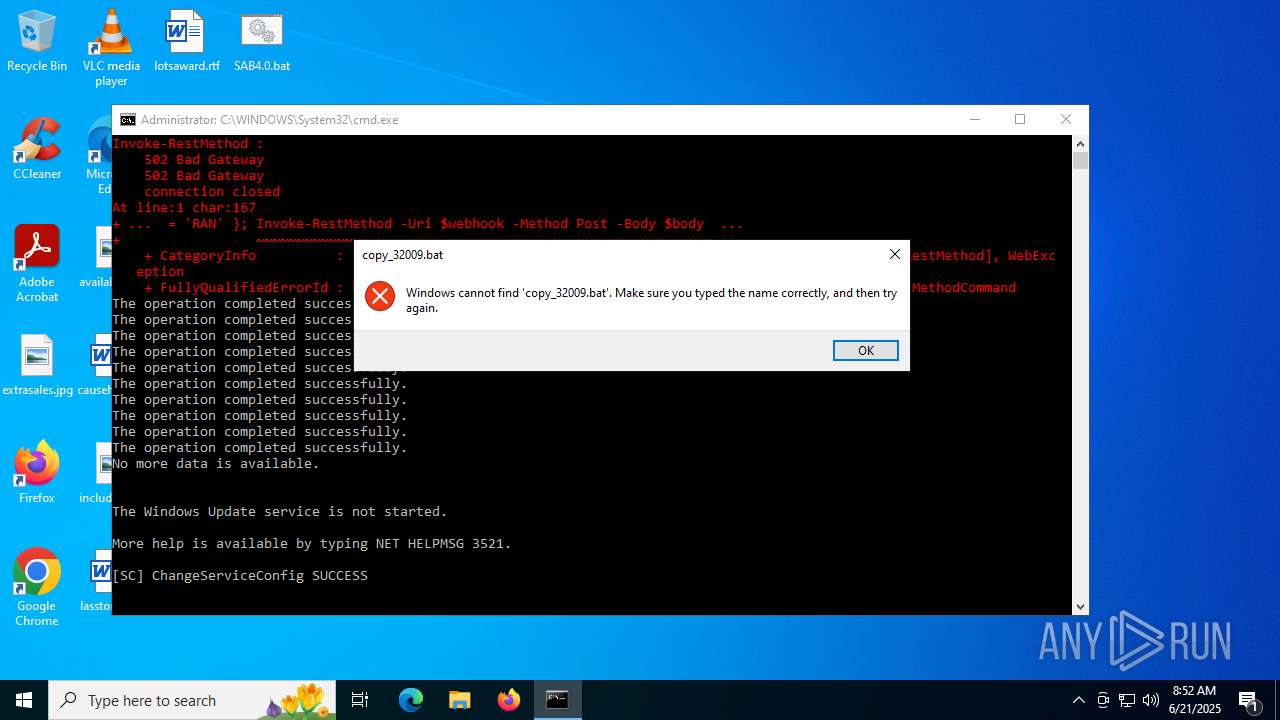Click 'More help is available' NET HELPMSG line
Image resolution: width=1280 pixels, height=720 pixels.
point(312,544)
